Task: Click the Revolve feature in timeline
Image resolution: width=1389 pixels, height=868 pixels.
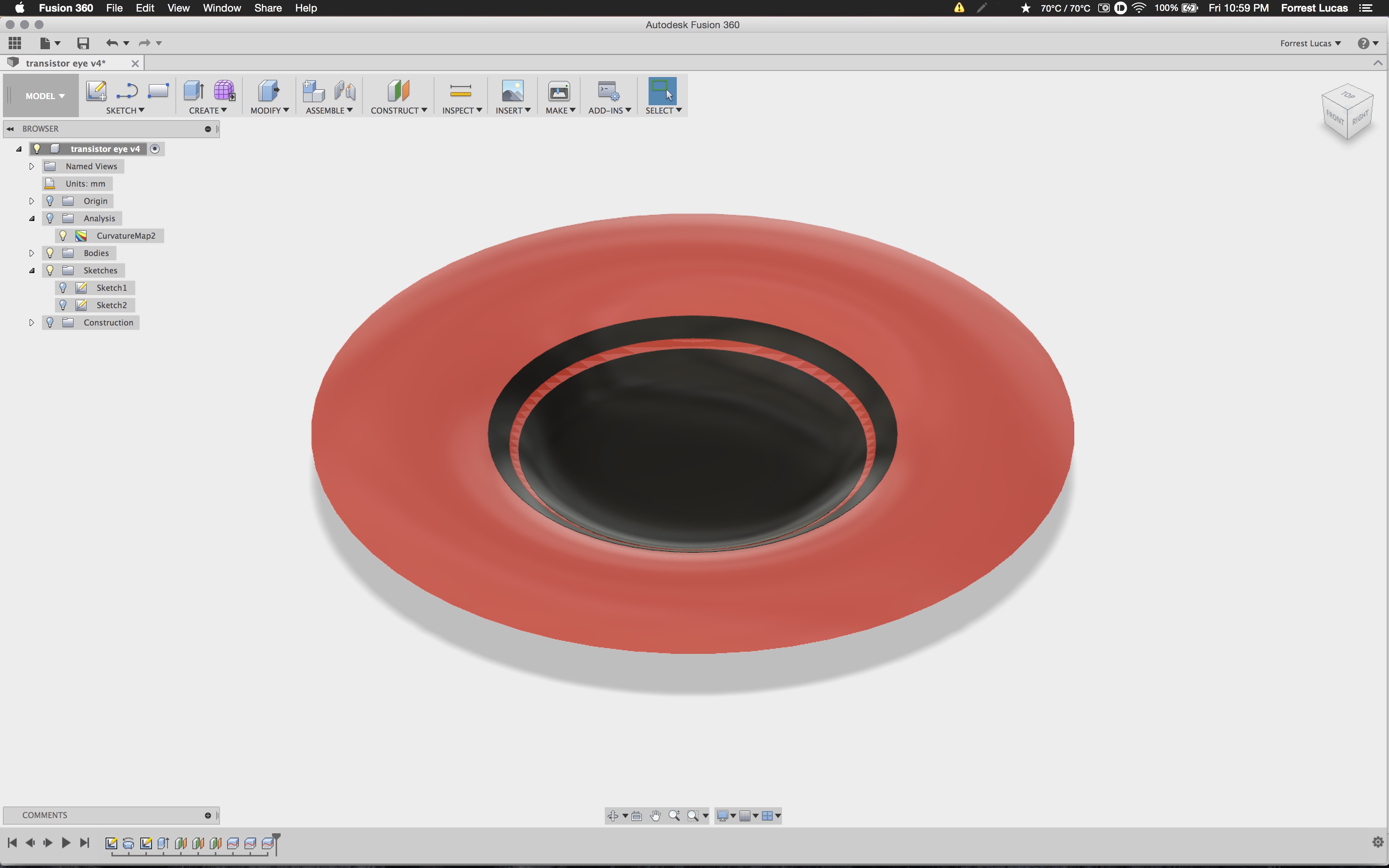Action: [128, 843]
